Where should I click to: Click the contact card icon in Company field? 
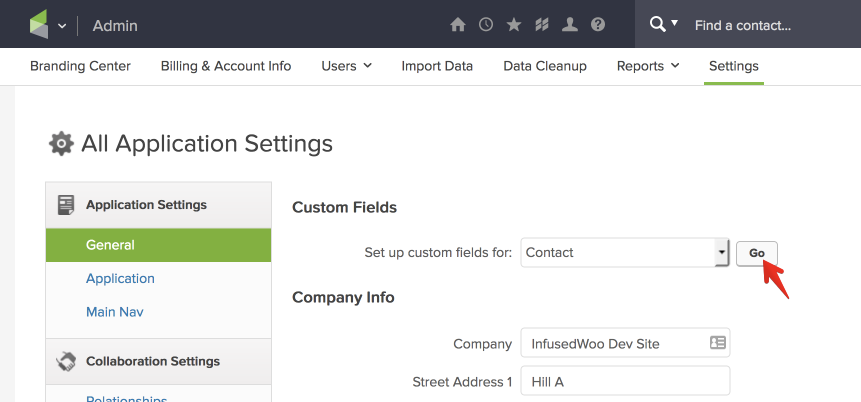717,343
